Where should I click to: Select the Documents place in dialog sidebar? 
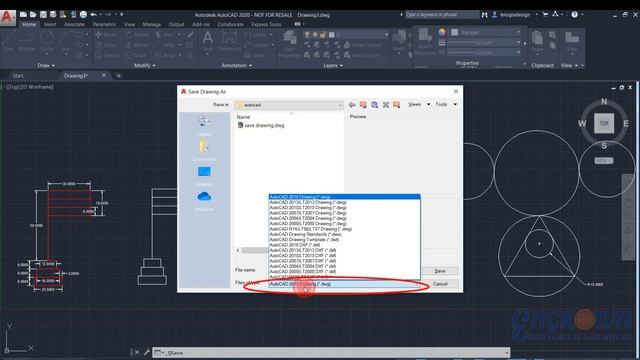(204, 151)
